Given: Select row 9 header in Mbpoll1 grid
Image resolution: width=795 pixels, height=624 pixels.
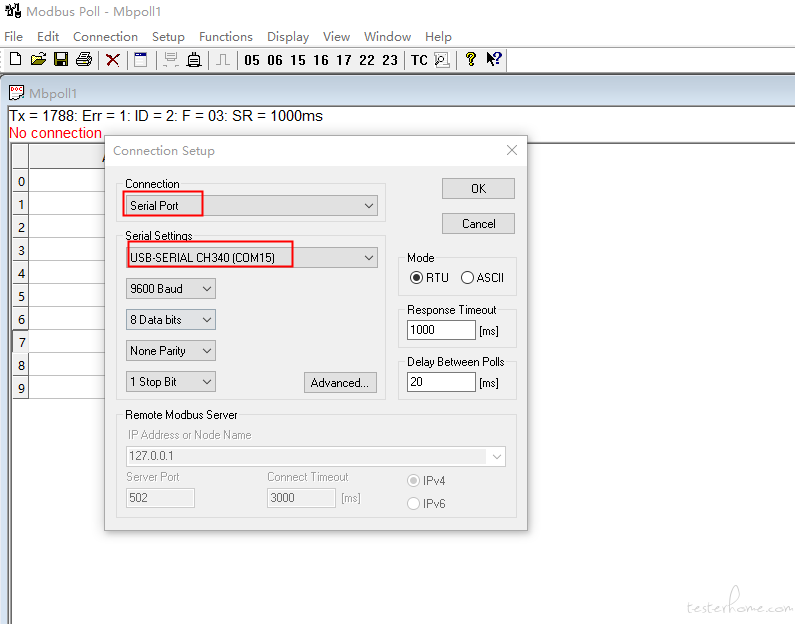Looking at the screenshot, I should point(21,388).
